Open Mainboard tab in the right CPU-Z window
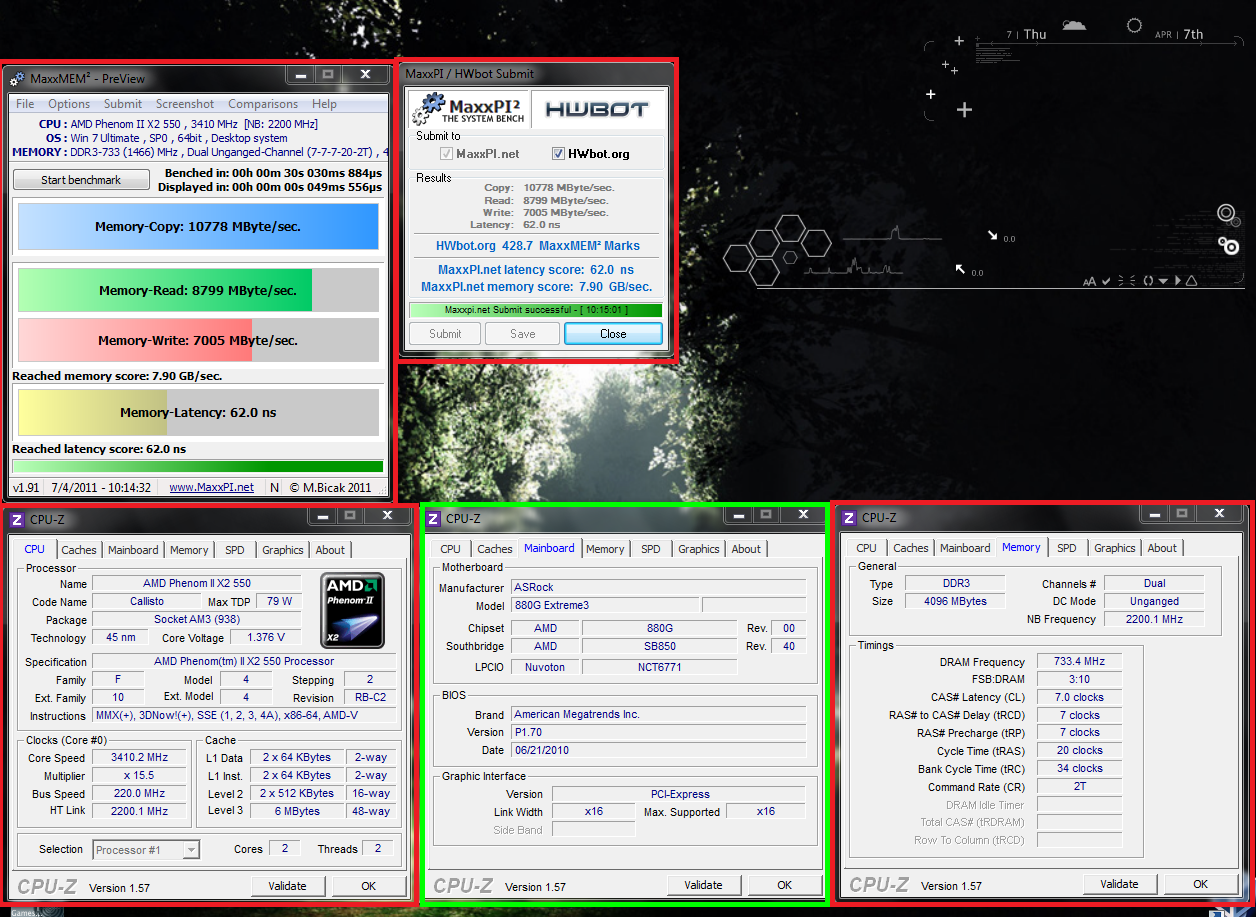Screen dimensions: 1256x917 point(965,548)
